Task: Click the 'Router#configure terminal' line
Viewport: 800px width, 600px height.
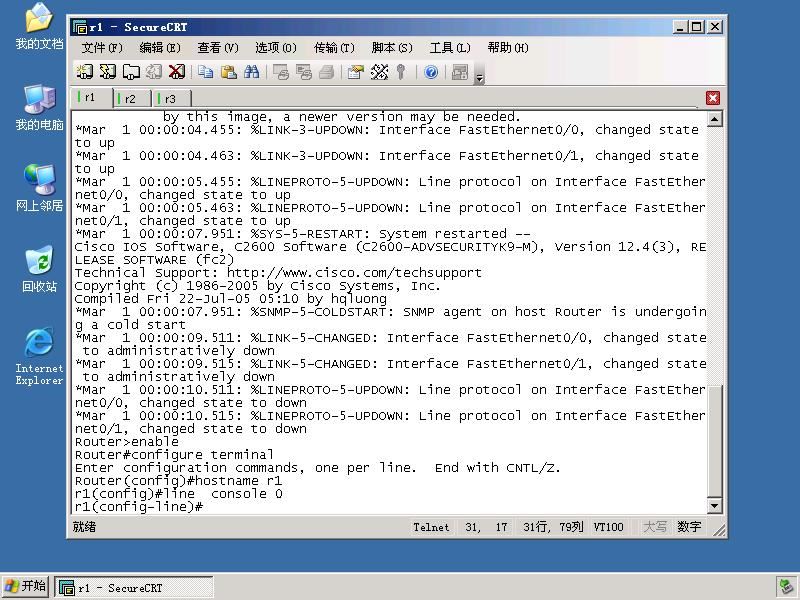Action: pyautogui.click(x=174, y=455)
